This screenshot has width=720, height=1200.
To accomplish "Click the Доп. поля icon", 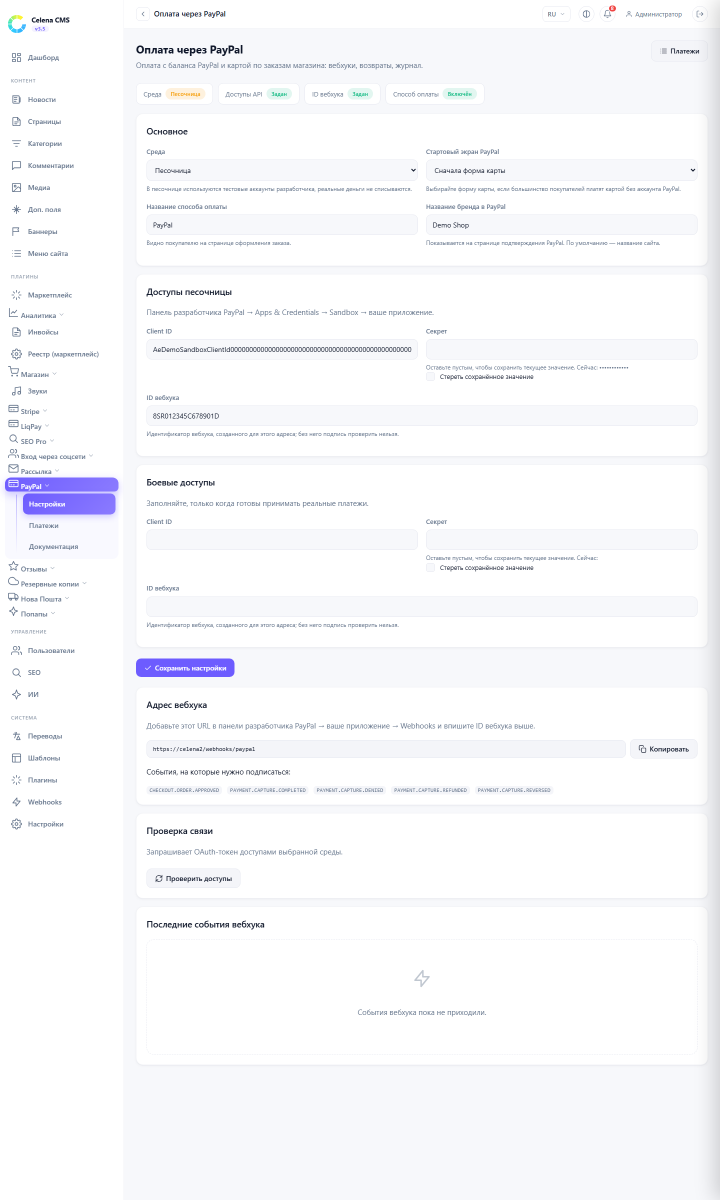I will 16,209.
